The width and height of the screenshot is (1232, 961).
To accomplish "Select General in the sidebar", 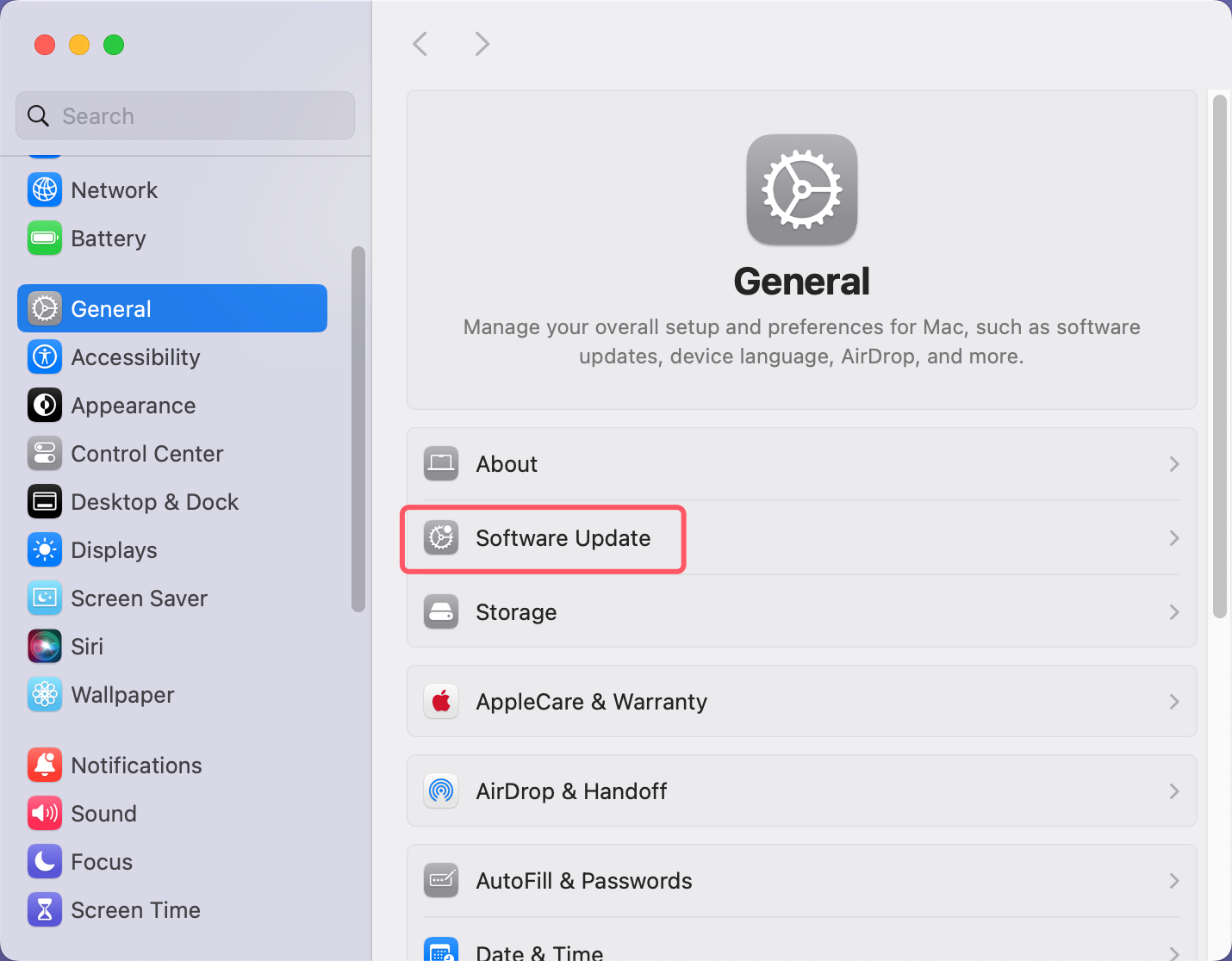I will (x=110, y=307).
